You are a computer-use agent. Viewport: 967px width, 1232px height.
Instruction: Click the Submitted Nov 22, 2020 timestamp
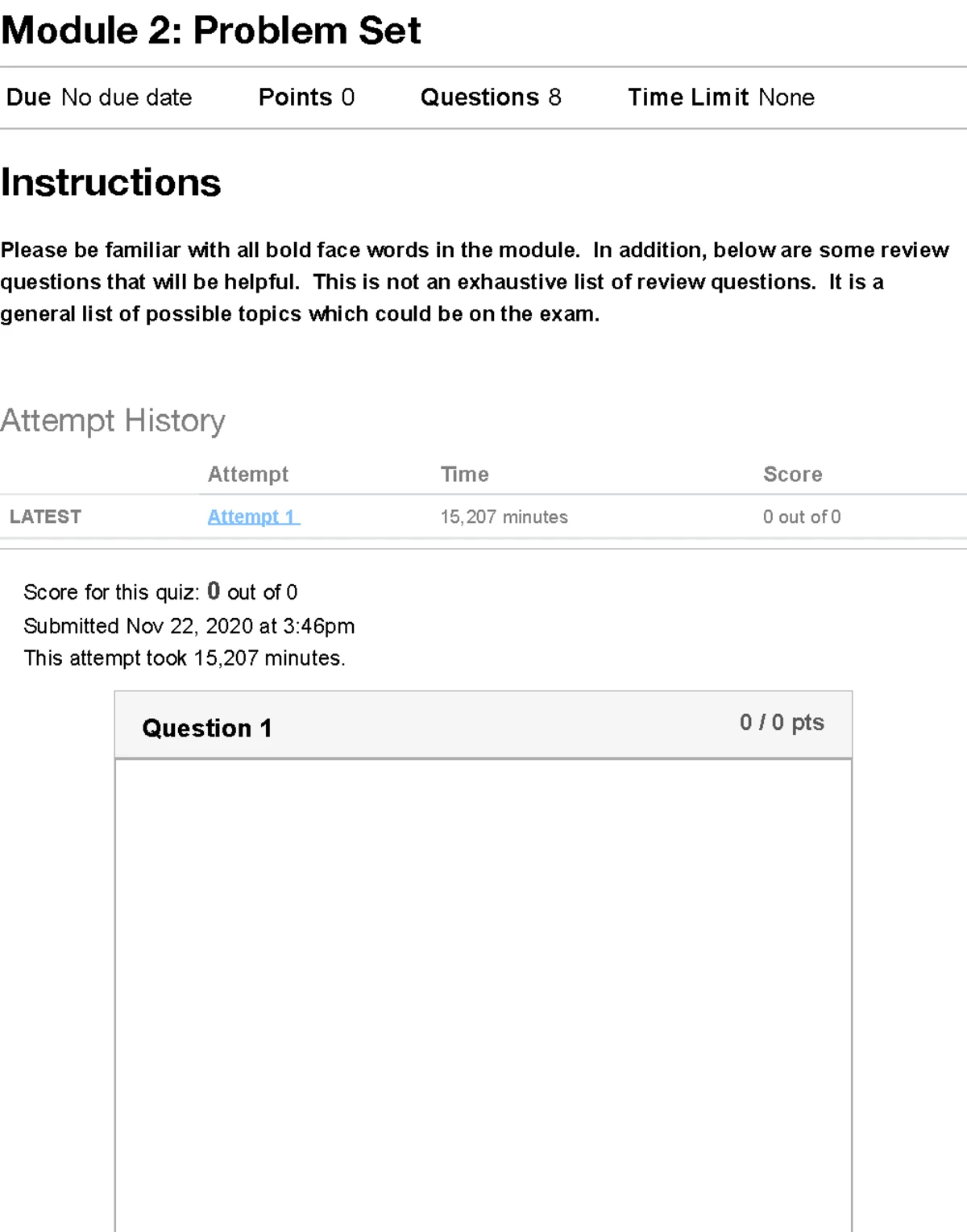(189, 626)
